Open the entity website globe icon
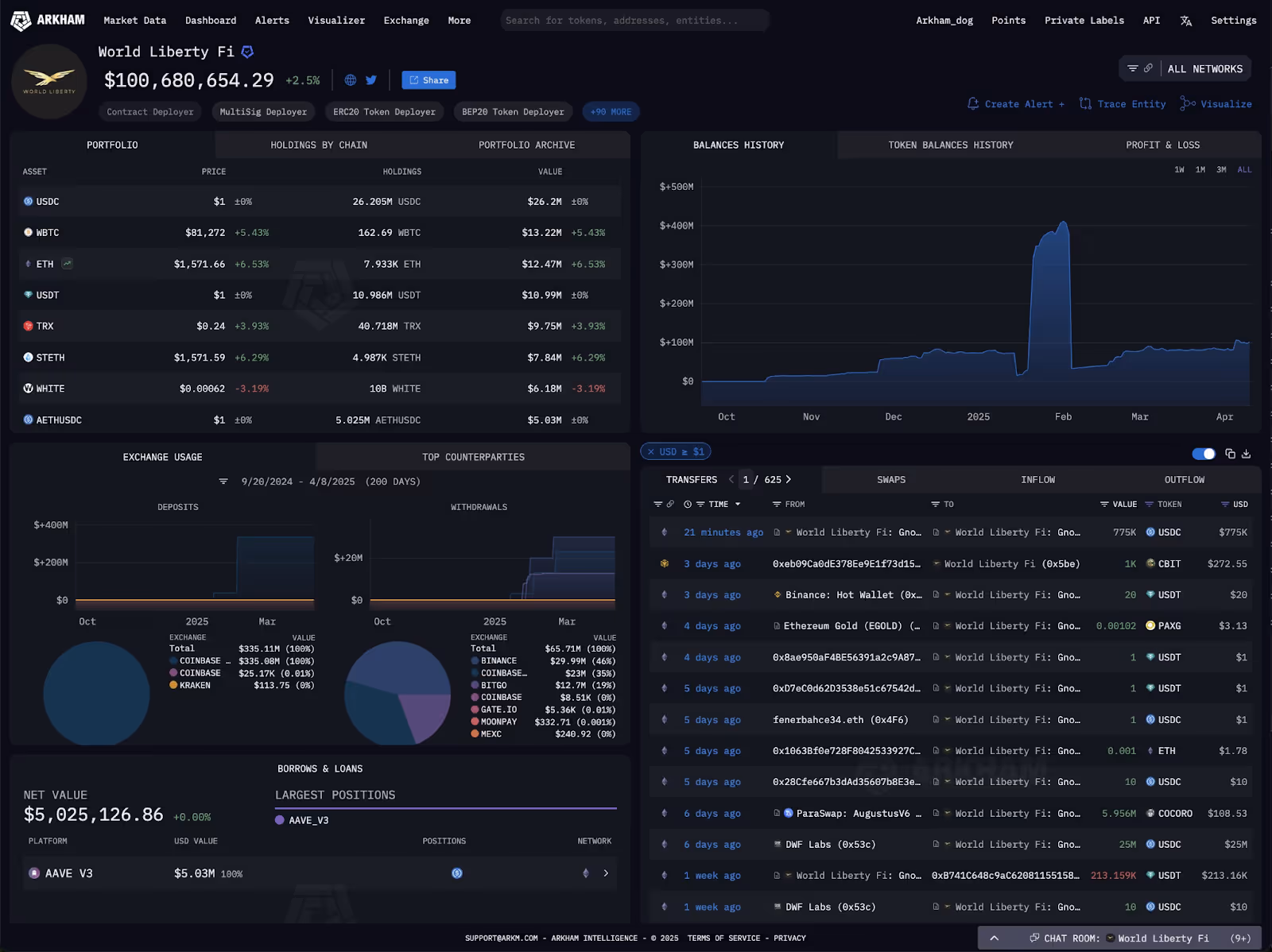Image resolution: width=1272 pixels, height=952 pixels. coord(351,80)
